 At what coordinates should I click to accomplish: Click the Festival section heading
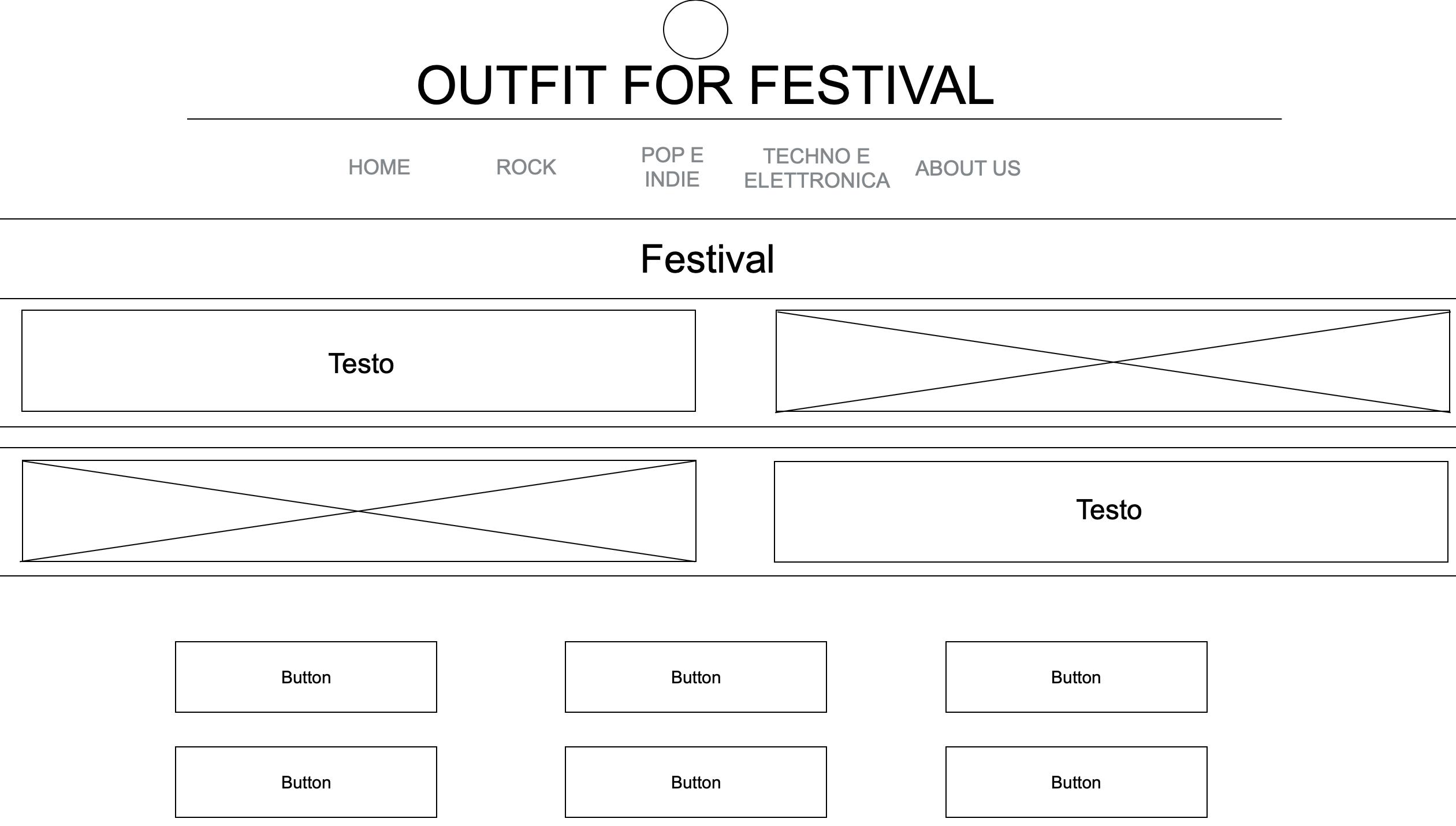coord(707,259)
